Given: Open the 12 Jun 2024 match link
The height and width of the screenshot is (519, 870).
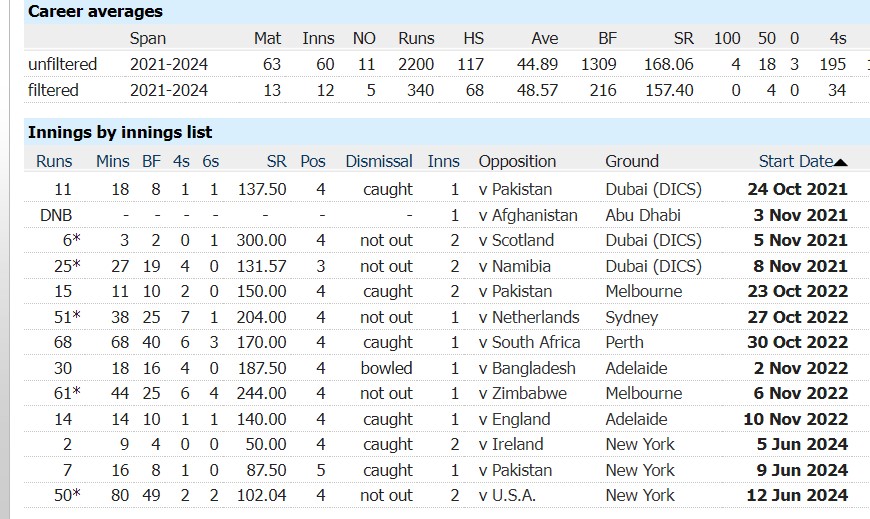Looking at the screenshot, I should (x=797, y=495).
